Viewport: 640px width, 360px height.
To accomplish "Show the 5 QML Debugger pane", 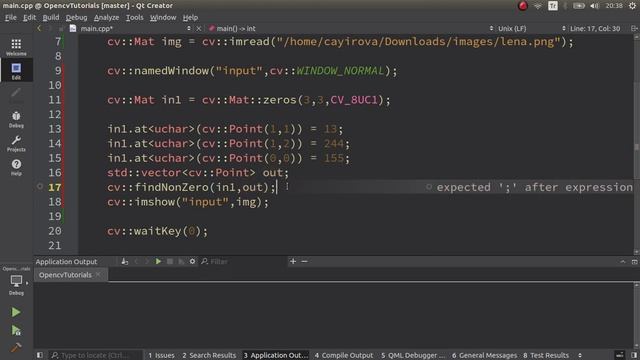I will pos(413,355).
